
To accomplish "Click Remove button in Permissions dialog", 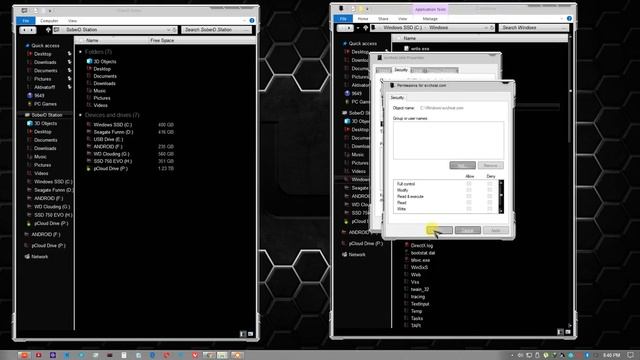I will tap(491, 165).
